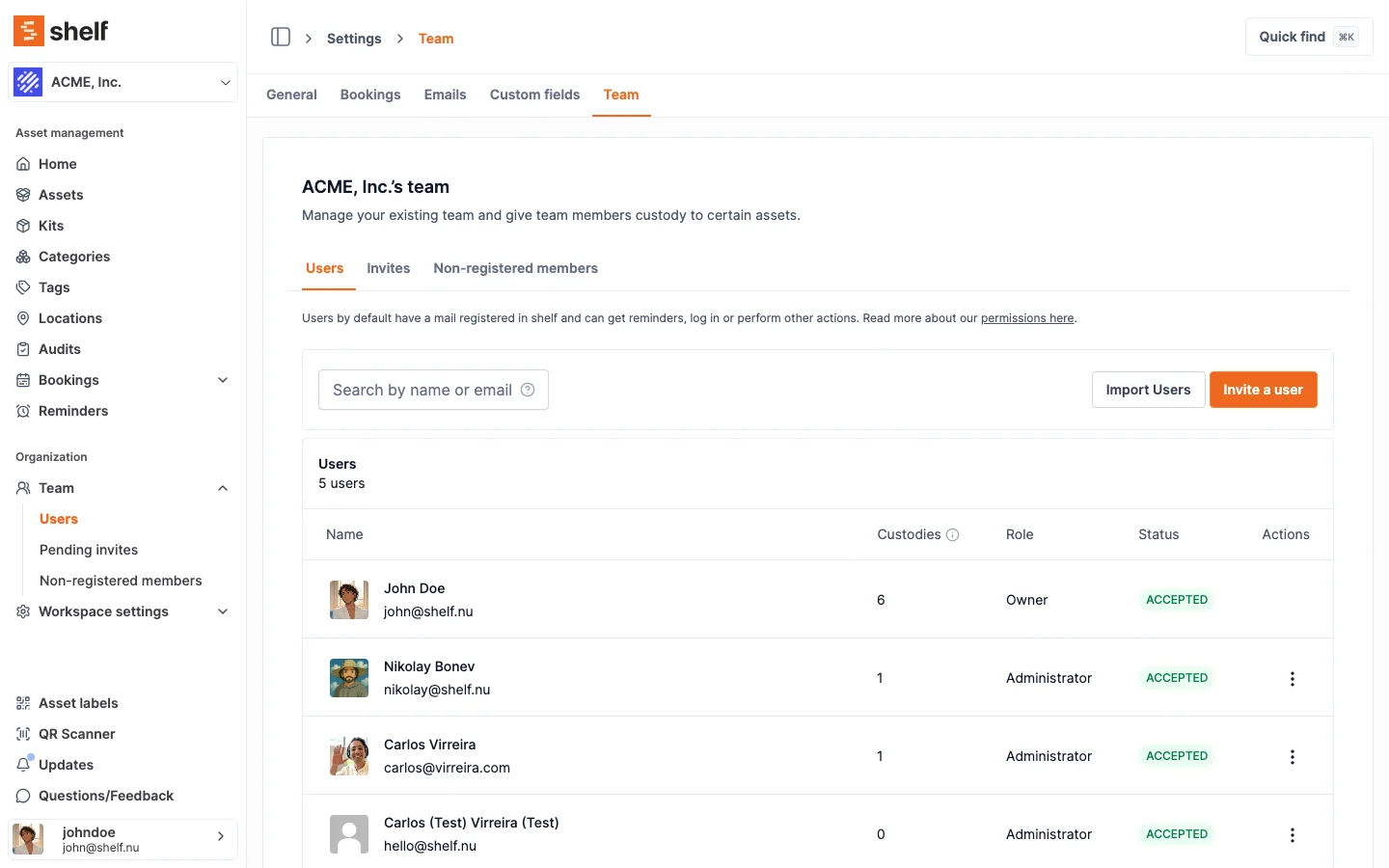The width and height of the screenshot is (1389, 868).
Task: Click the Shelf logo
Action: [x=61, y=31]
